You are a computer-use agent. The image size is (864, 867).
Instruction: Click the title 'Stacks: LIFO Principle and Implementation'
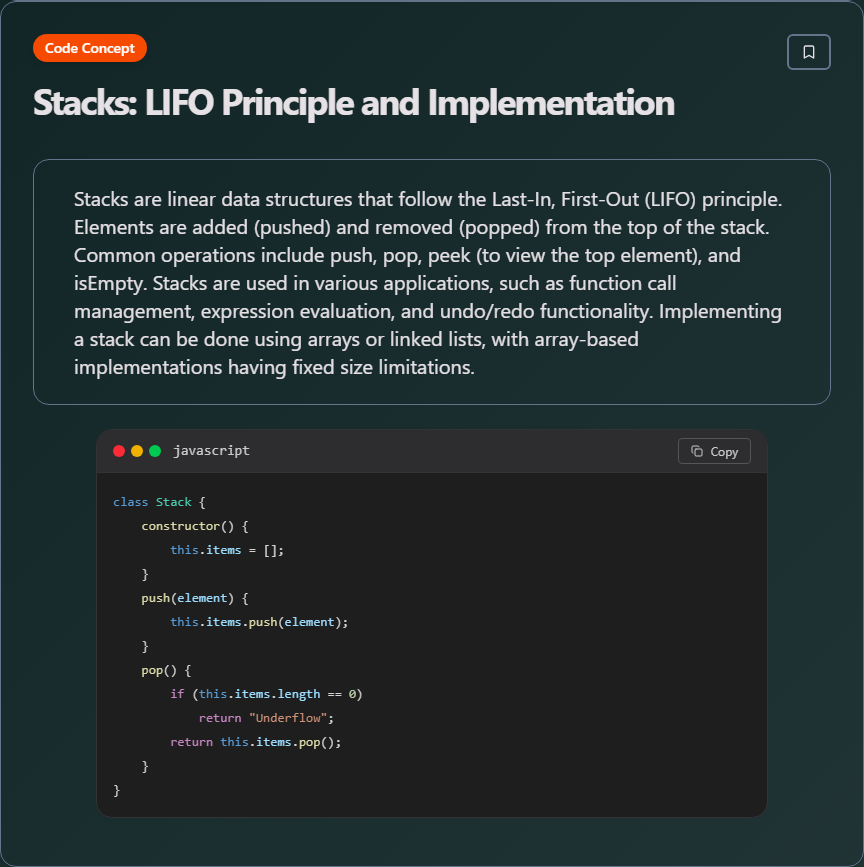[x=354, y=103]
